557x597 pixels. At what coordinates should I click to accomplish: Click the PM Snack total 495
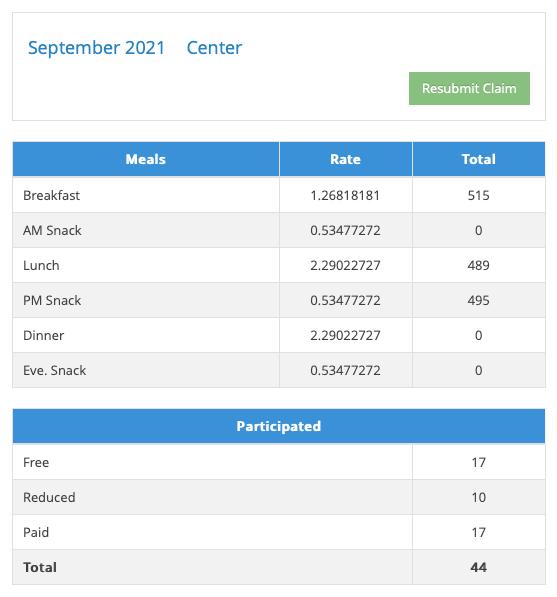click(479, 300)
